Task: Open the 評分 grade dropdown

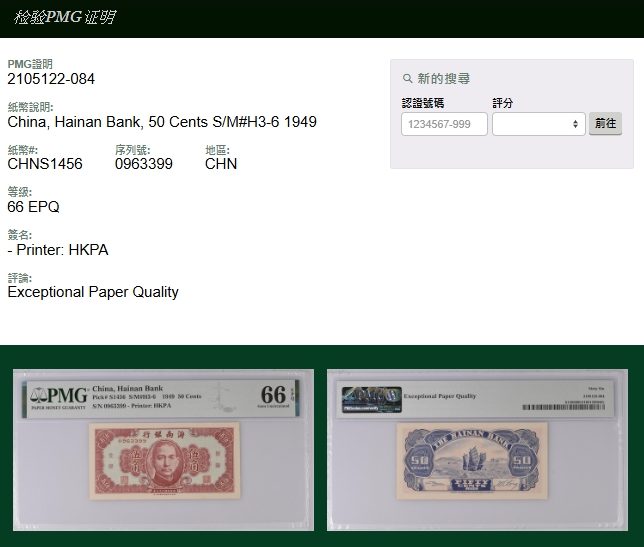Action: pyautogui.click(x=539, y=124)
